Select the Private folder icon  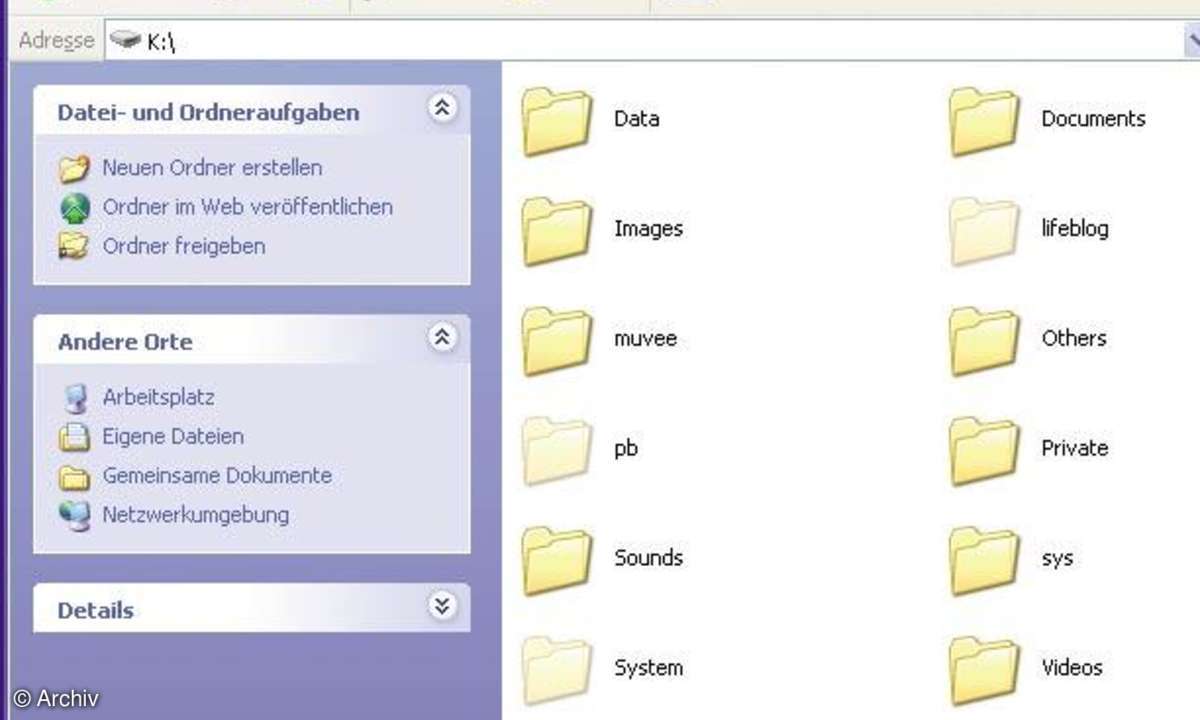(985, 451)
